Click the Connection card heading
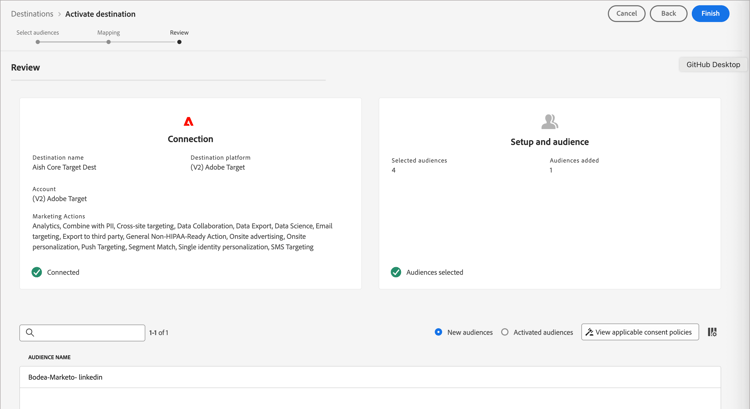 [190, 139]
